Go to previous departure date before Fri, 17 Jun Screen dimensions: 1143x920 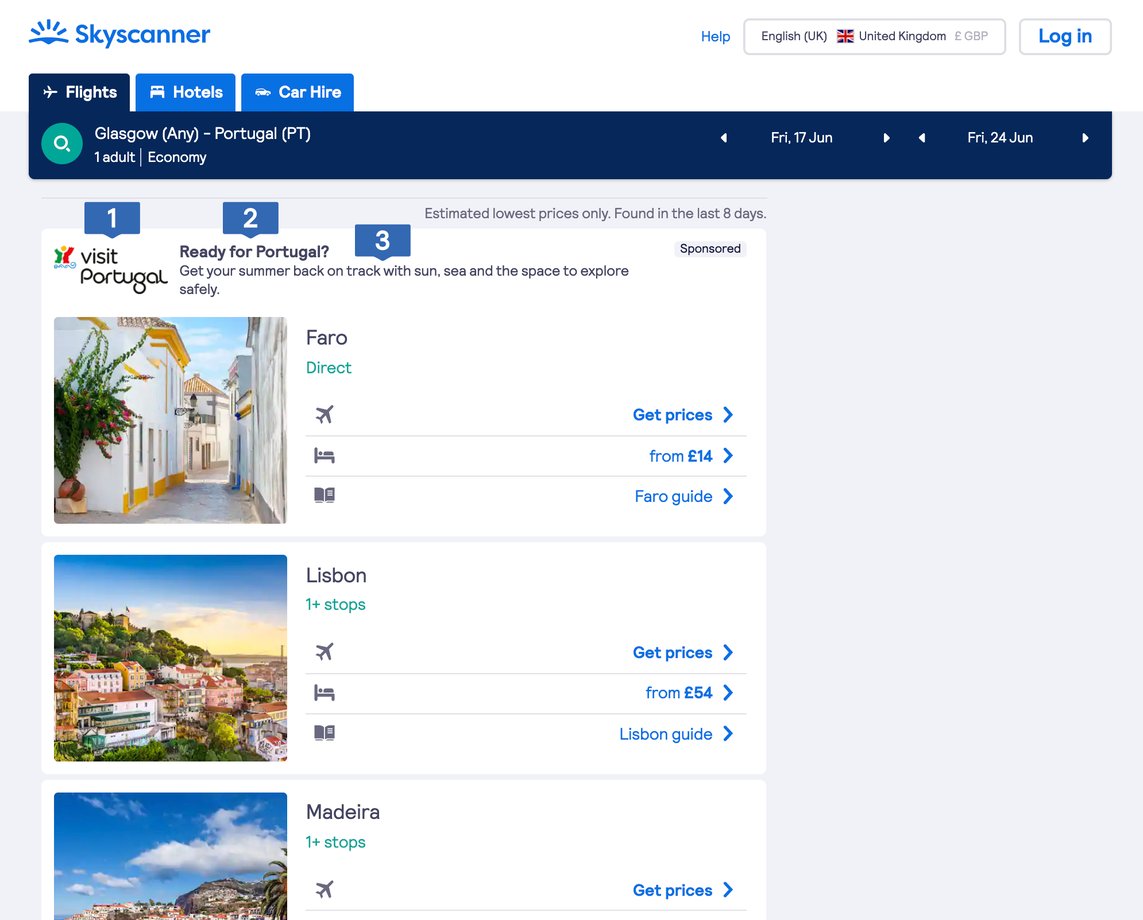(724, 138)
